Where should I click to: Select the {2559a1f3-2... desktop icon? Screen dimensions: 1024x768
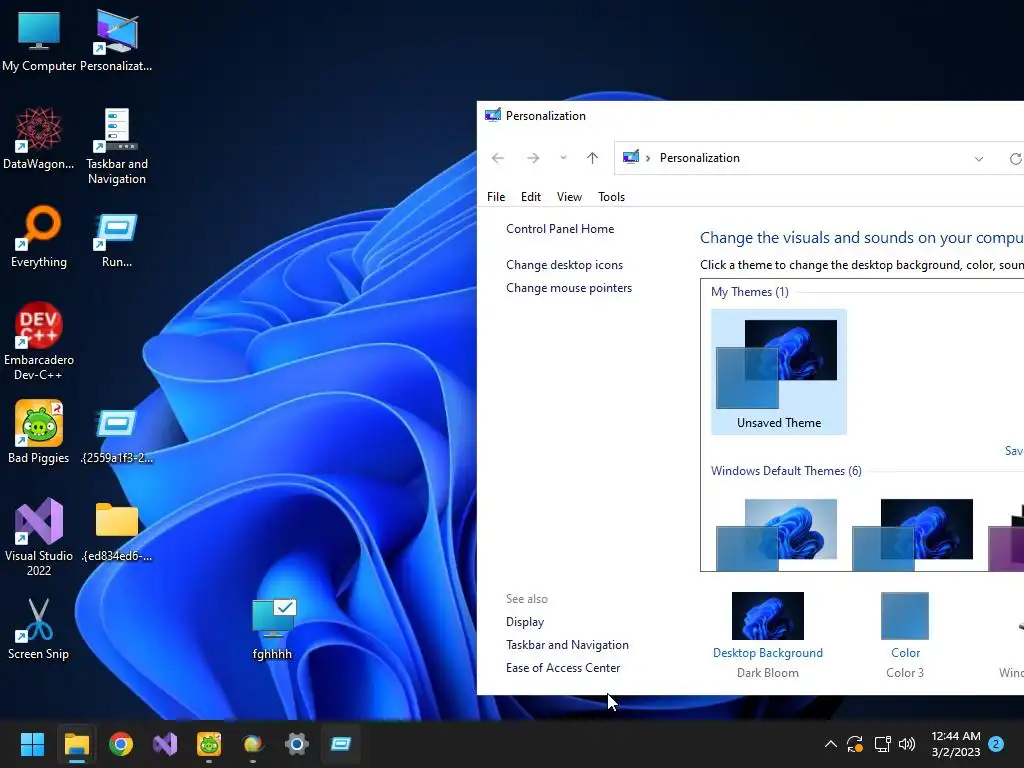(x=117, y=436)
